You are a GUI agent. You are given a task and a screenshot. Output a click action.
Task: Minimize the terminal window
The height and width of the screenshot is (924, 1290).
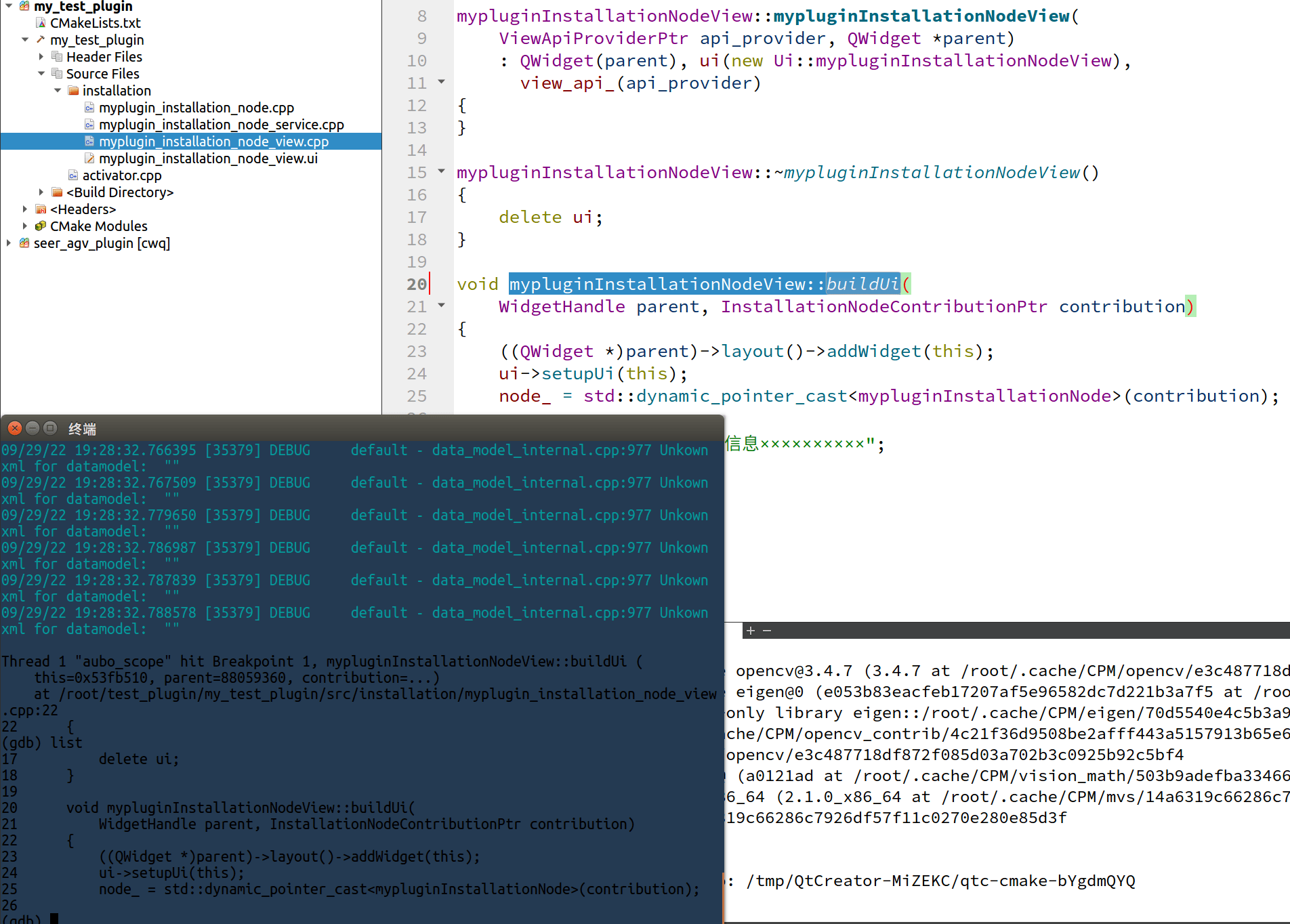pyautogui.click(x=32, y=428)
